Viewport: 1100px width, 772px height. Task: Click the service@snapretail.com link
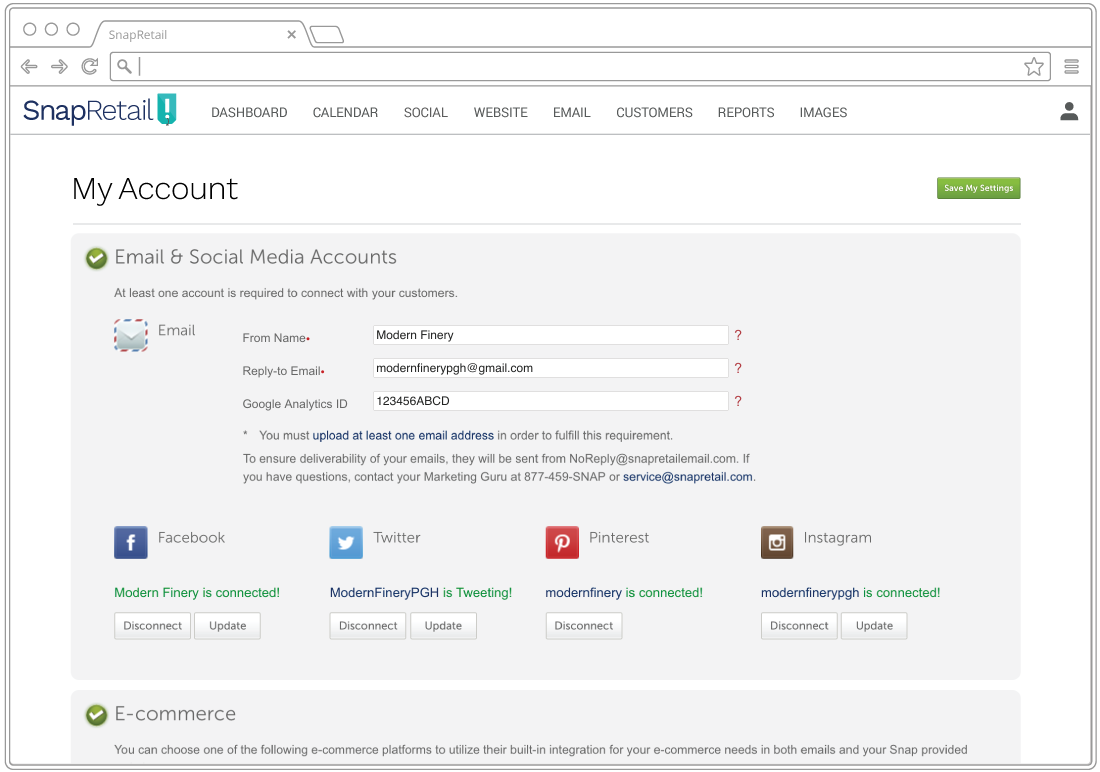point(688,477)
